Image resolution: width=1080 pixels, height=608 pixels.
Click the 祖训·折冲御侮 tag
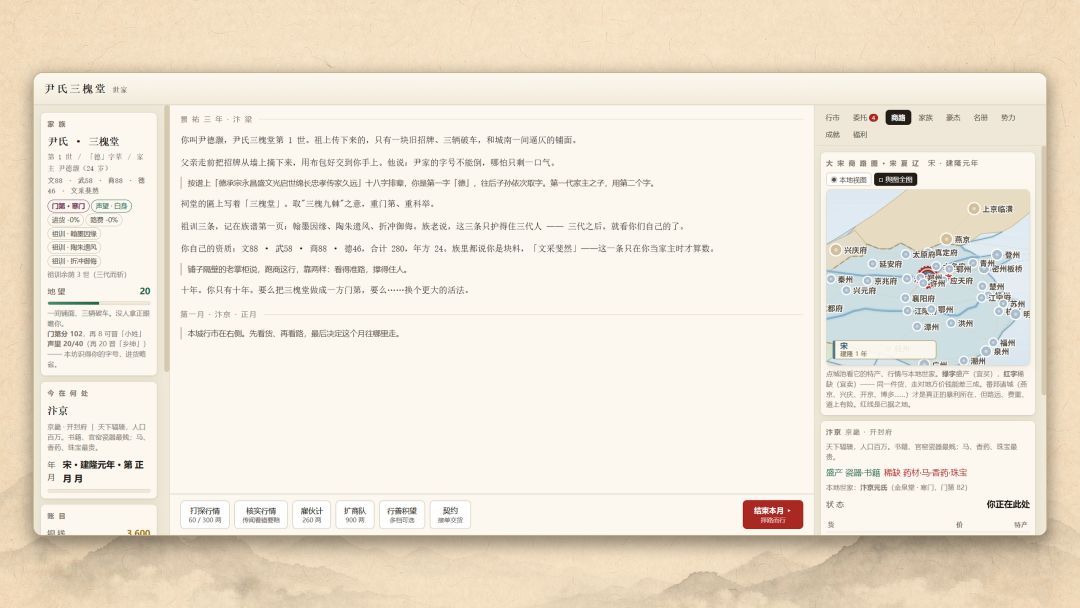[x=74, y=261]
